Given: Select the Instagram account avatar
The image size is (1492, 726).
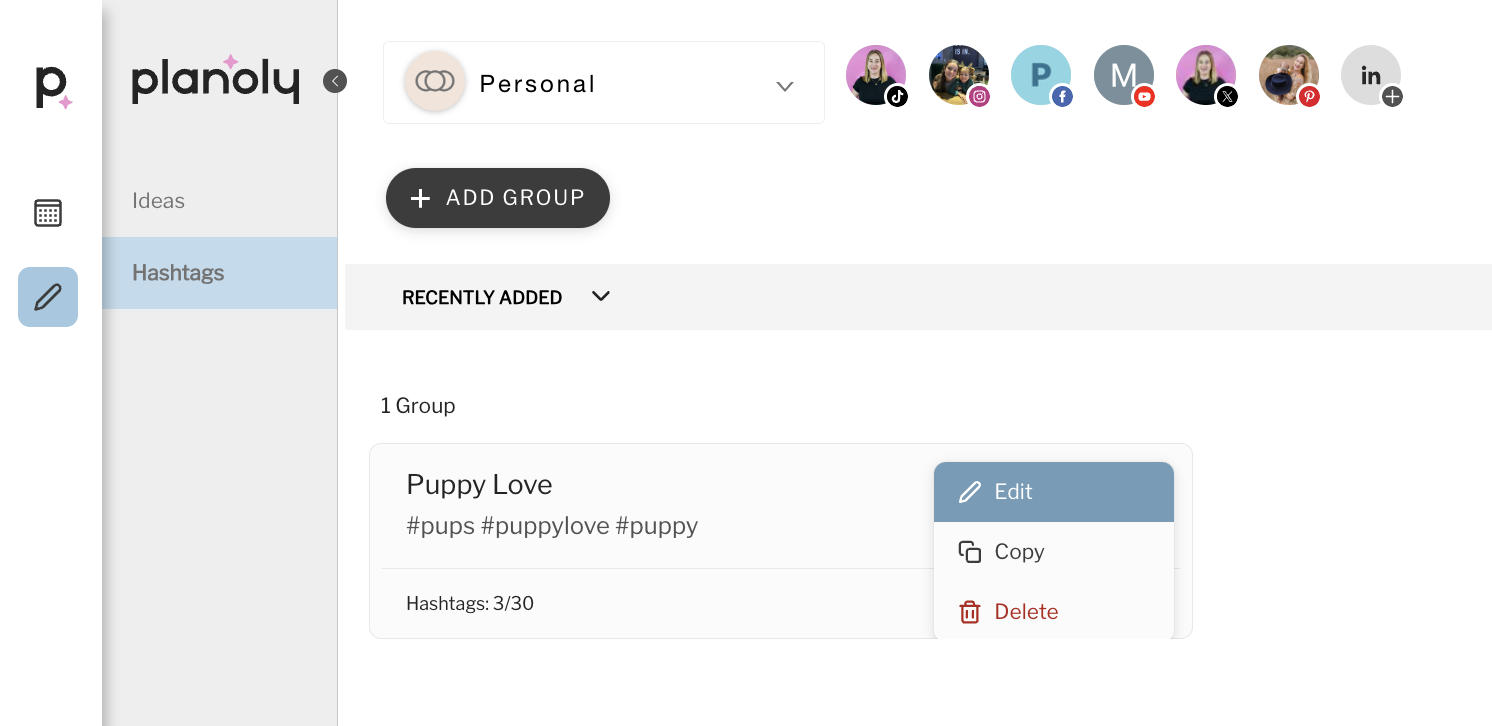Looking at the screenshot, I should point(959,75).
